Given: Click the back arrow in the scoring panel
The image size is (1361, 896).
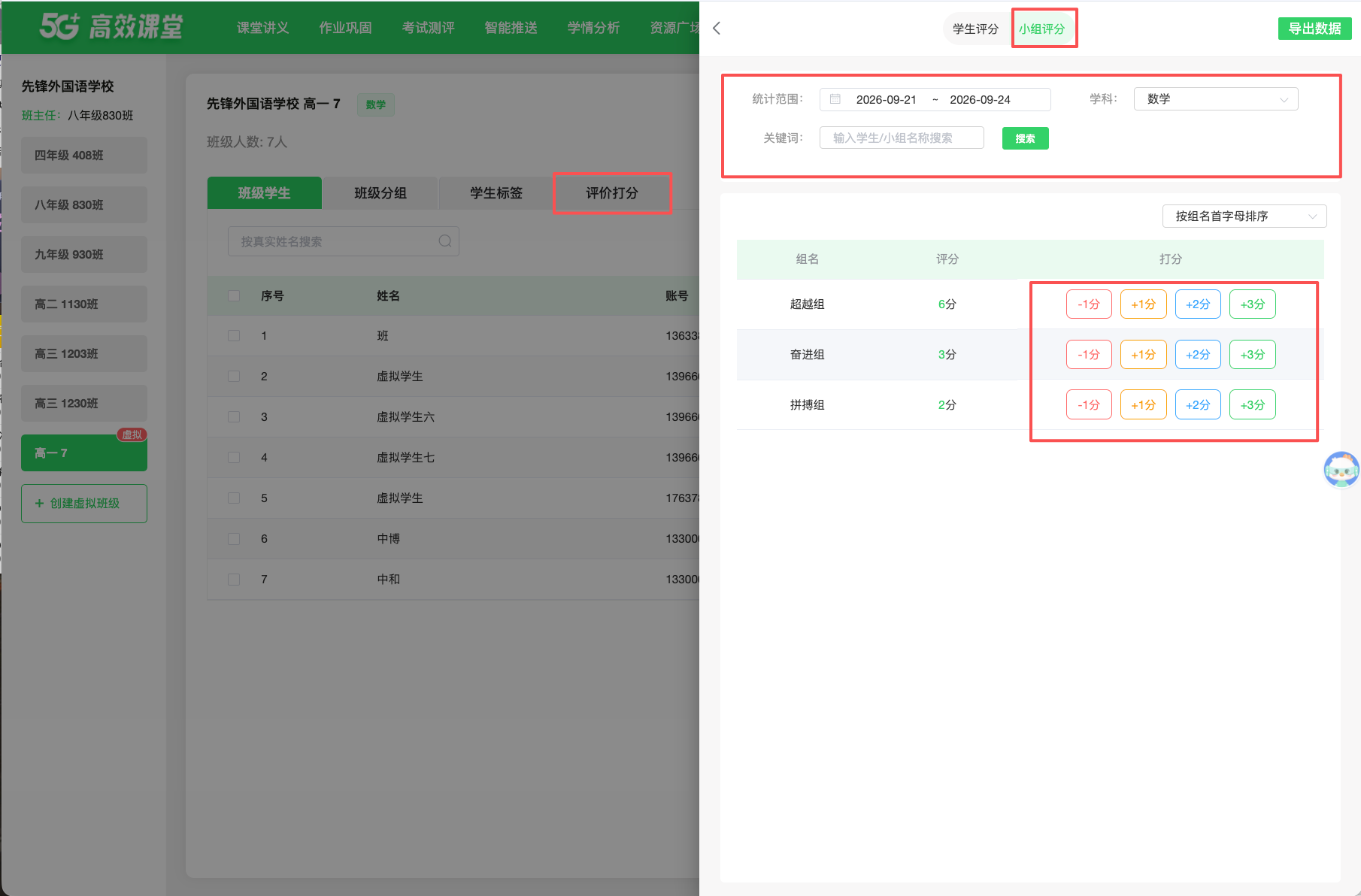Looking at the screenshot, I should tap(717, 28).
